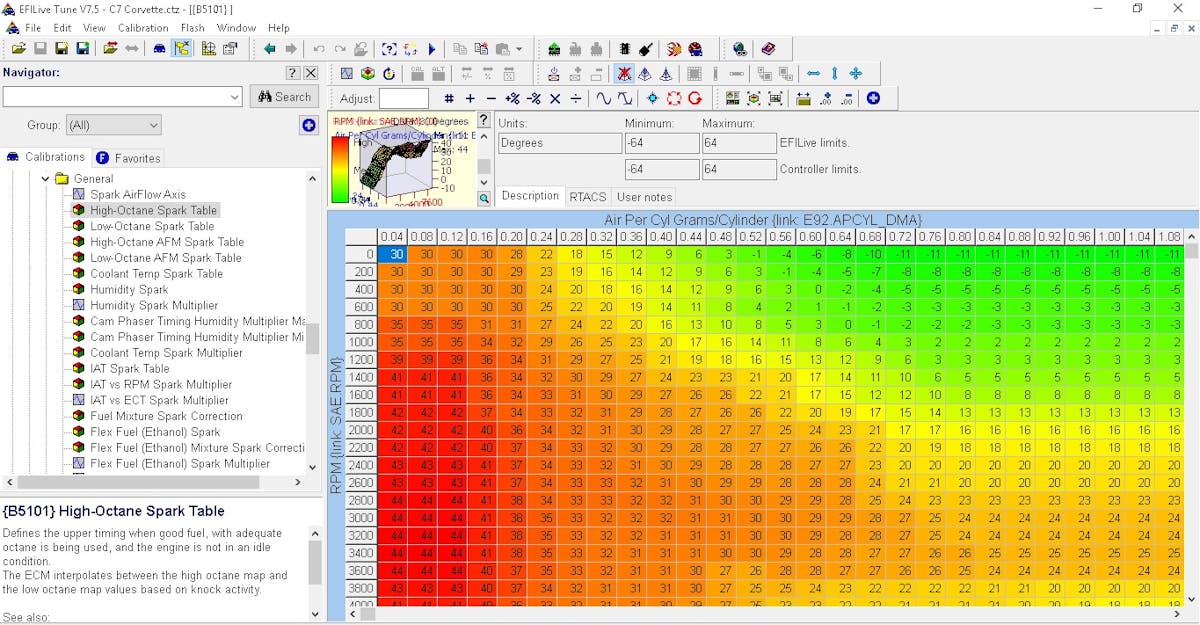Screen dimensions: 1200x625
Task: Click the blue plus icon beside Group dropdown
Action: [309, 125]
